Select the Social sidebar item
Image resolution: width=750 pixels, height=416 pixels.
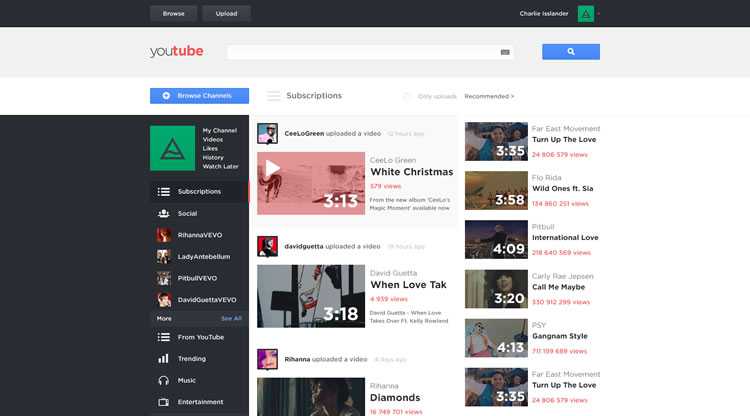[187, 213]
